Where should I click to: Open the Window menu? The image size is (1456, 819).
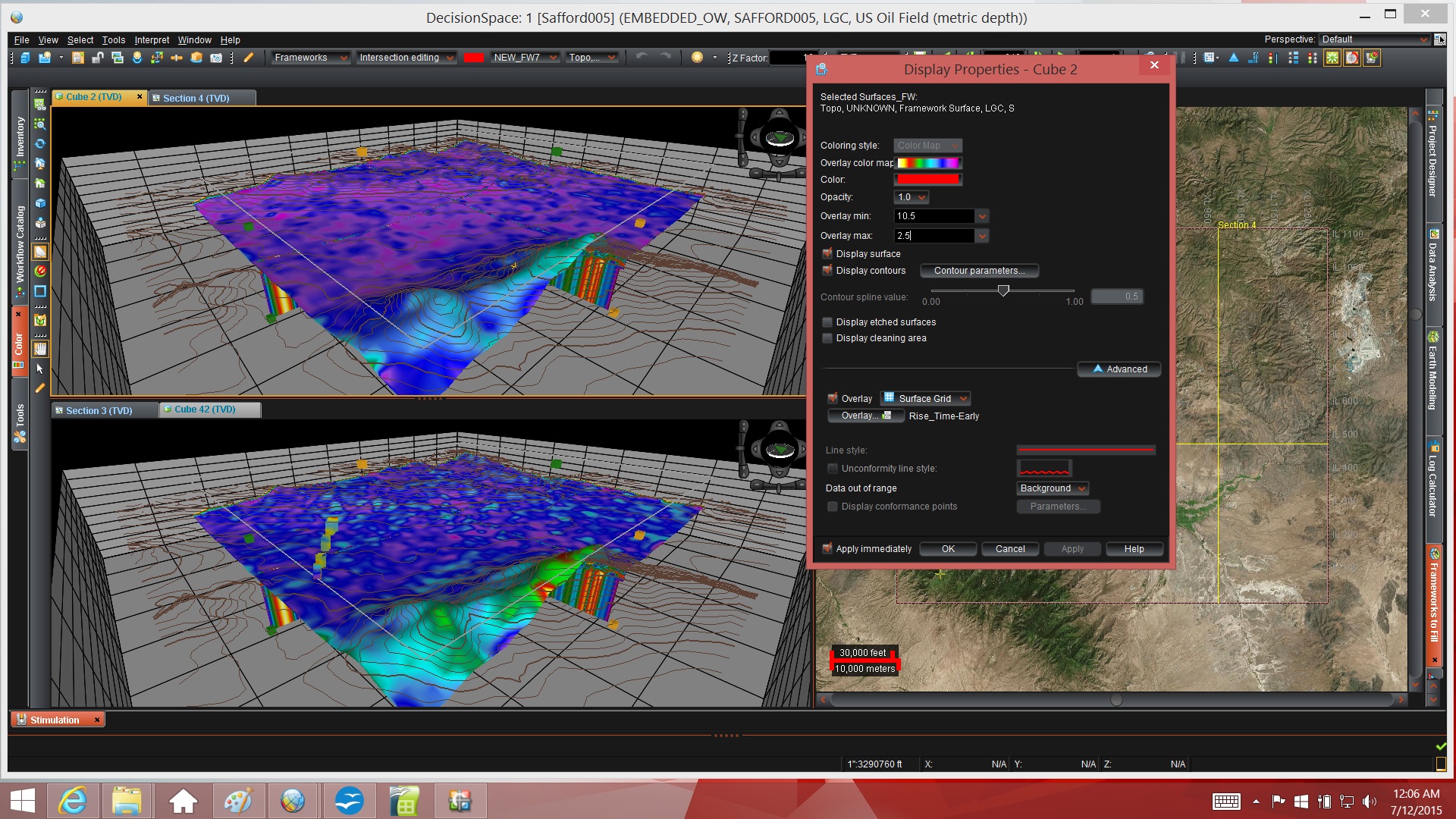point(194,40)
